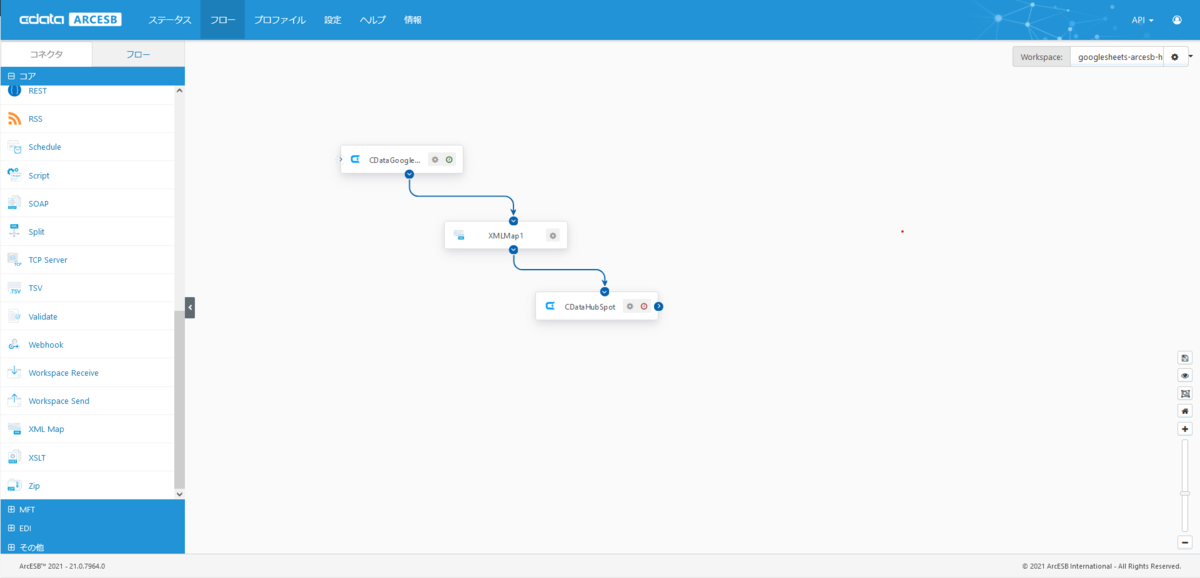Screen dimensions: 1200x578
Task: Open the 設定 menu
Action: (x=333, y=20)
